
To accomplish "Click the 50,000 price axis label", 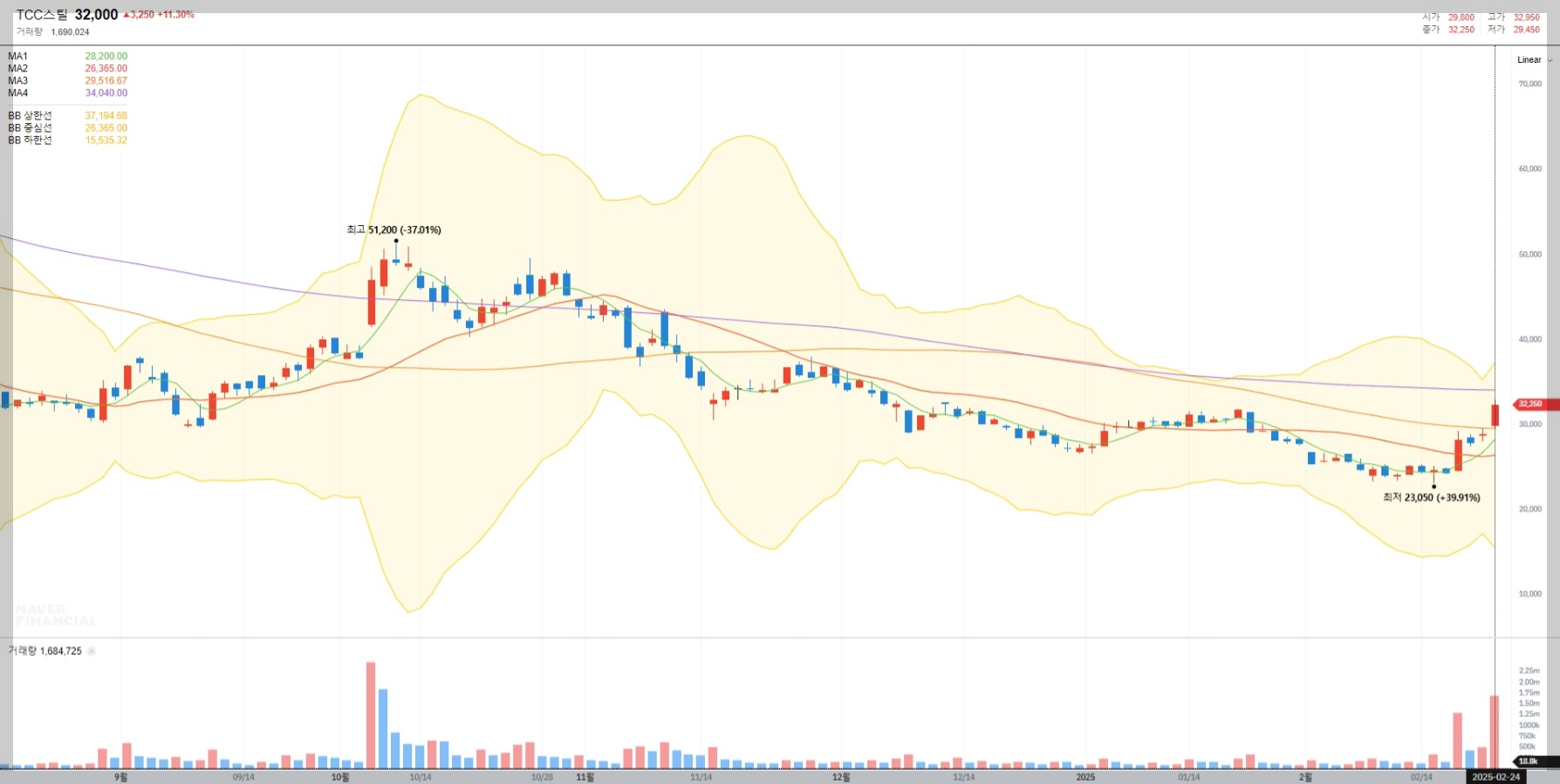I will pos(1530,255).
